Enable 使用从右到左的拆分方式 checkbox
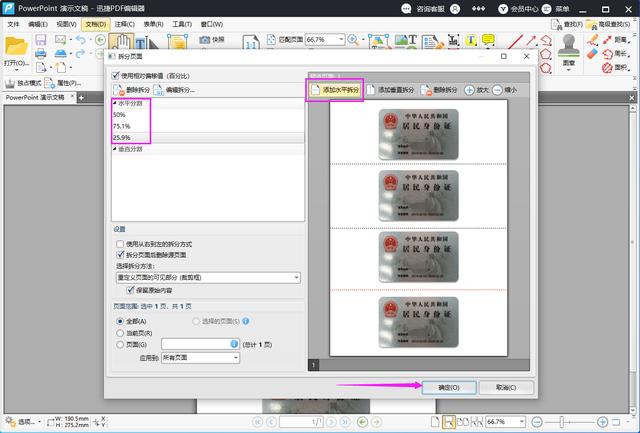The image size is (640, 433). 120,243
